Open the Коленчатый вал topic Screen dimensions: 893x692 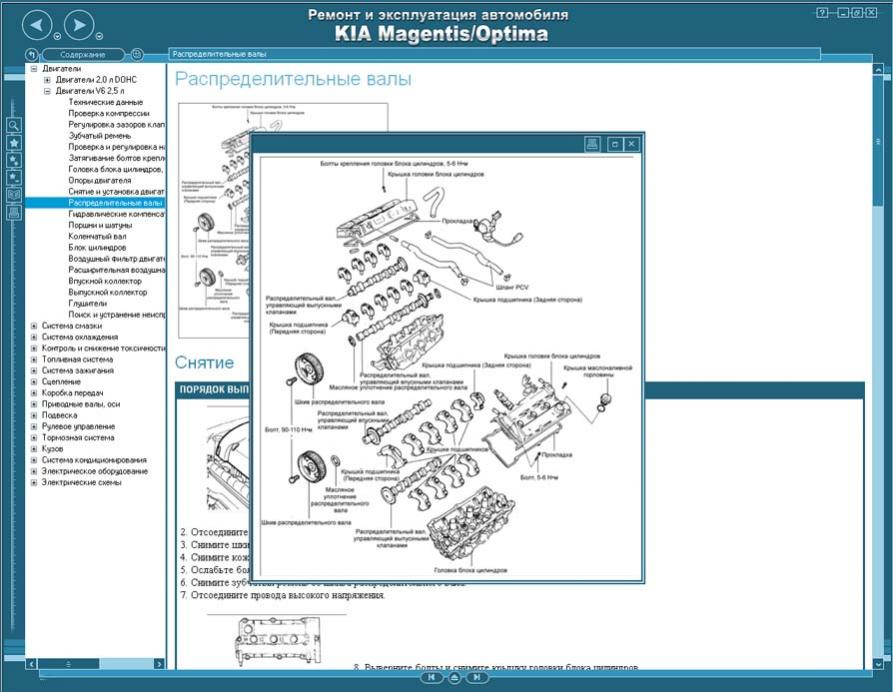pos(97,236)
